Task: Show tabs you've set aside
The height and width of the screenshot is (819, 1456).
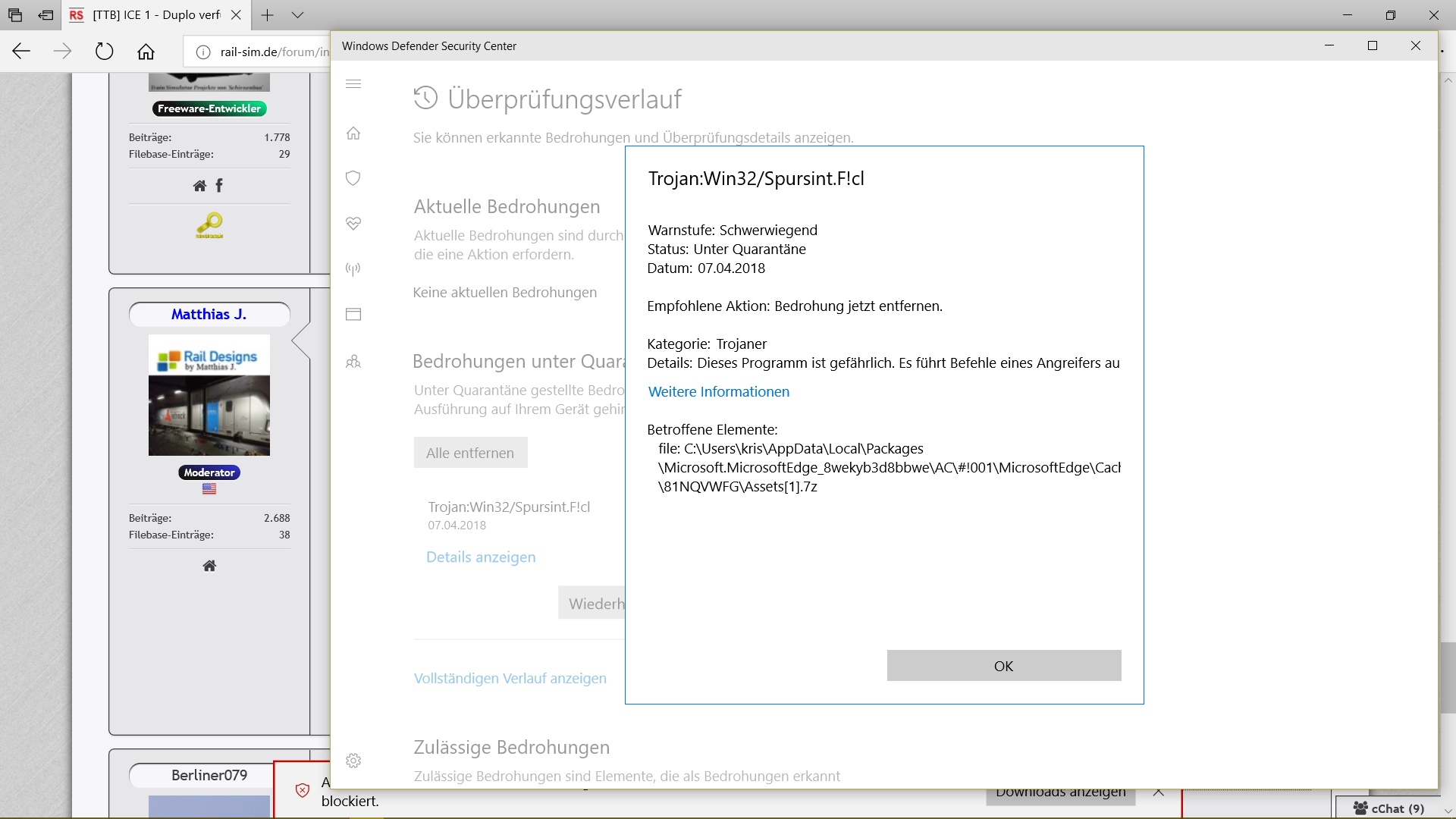Action: (x=15, y=15)
